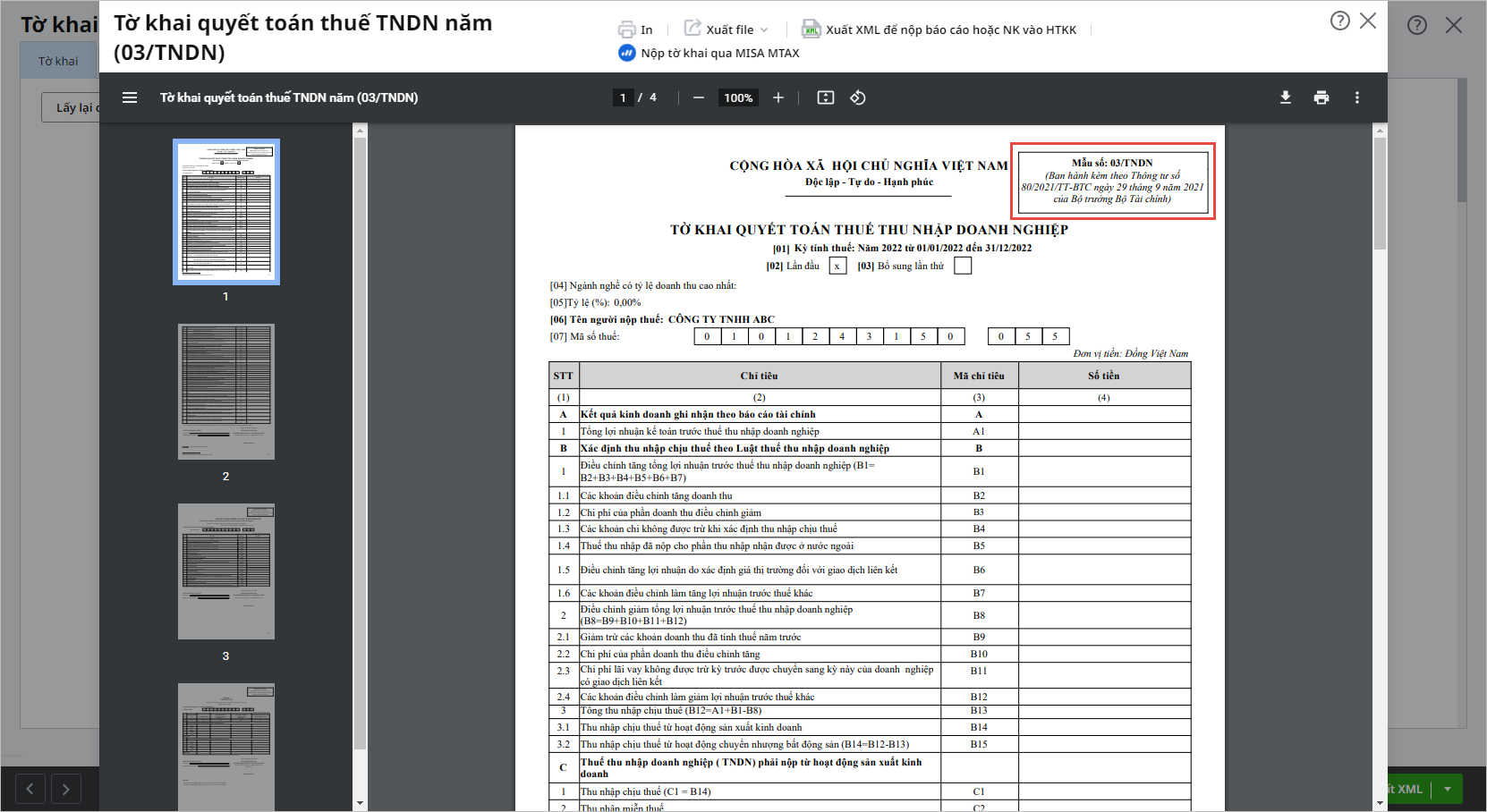Image resolution: width=1487 pixels, height=812 pixels.
Task: Download the PDF file
Action: pos(1286,97)
